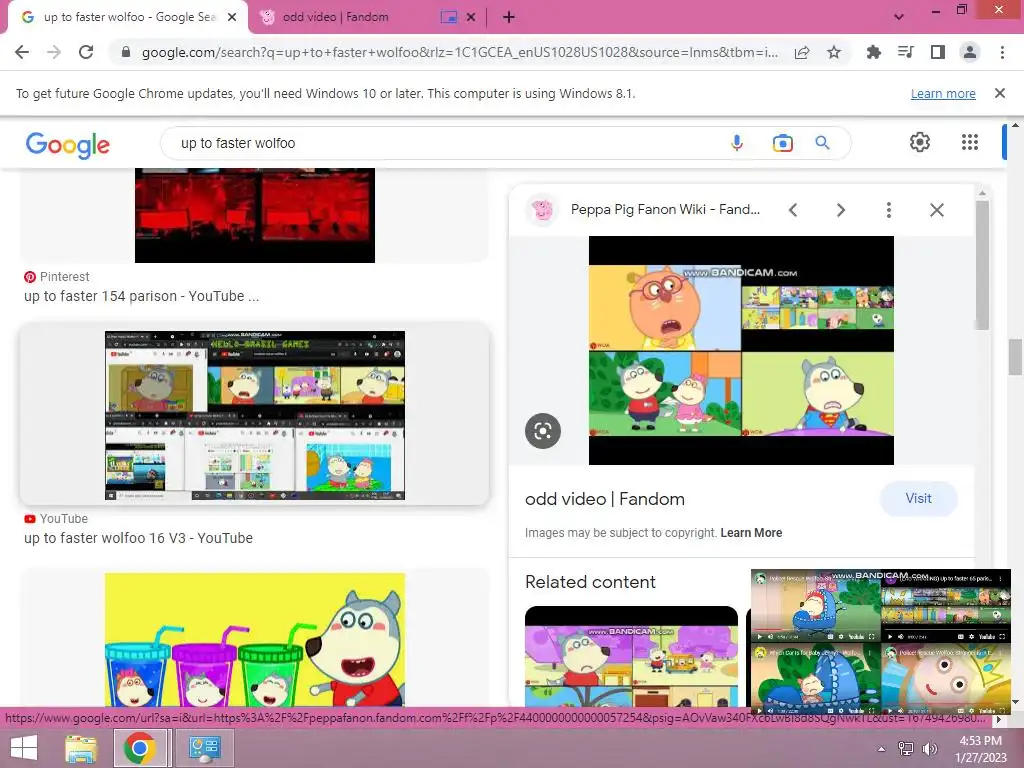Reload the current page
This screenshot has height=768, width=1024.
86,52
